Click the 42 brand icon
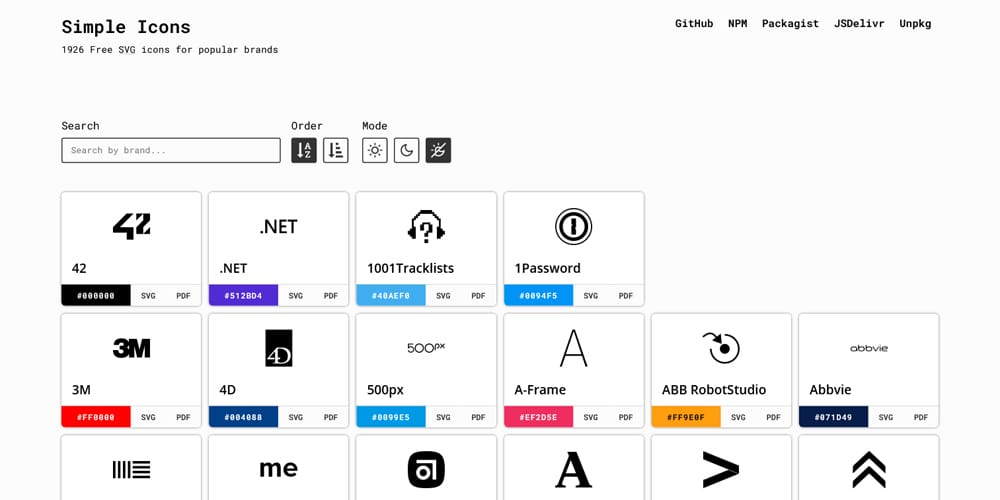Image resolution: width=1000 pixels, height=500 pixels. [131, 226]
